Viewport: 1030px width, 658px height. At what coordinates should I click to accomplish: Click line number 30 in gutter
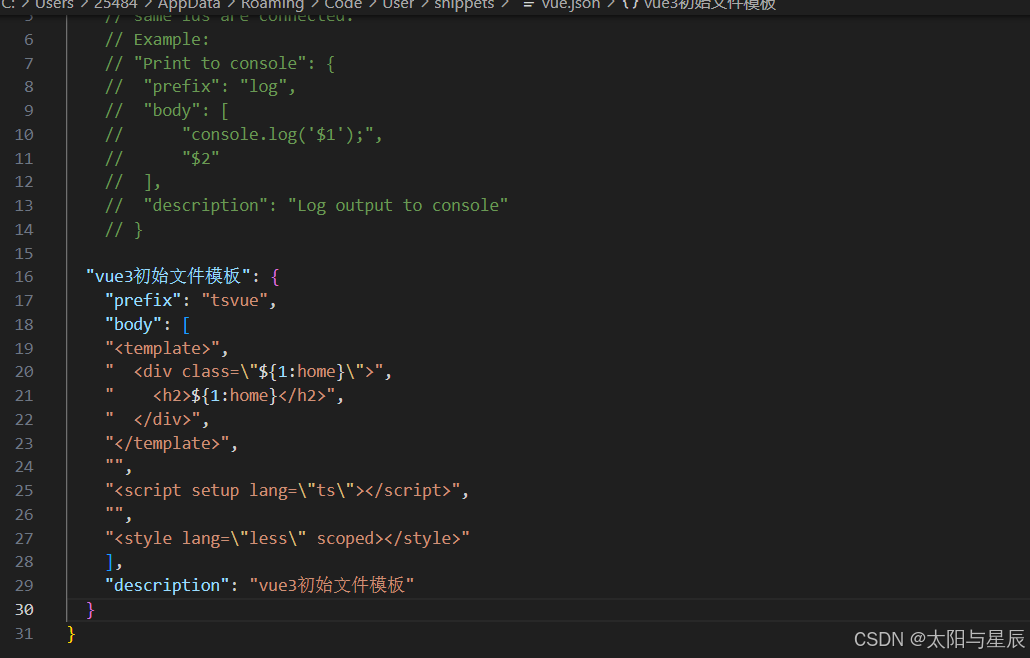coord(24,609)
